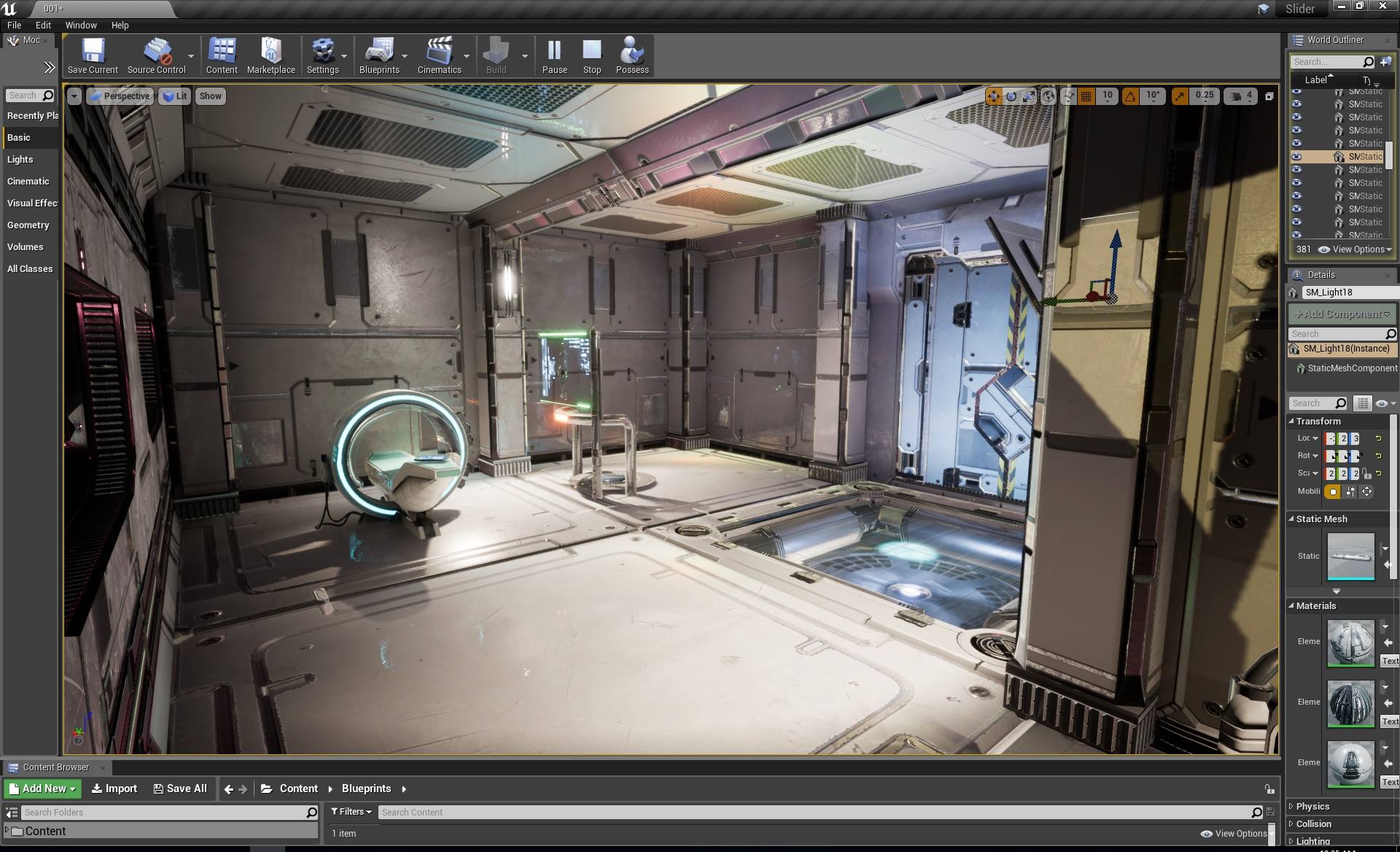Click the Import button in Content Browser

point(114,789)
